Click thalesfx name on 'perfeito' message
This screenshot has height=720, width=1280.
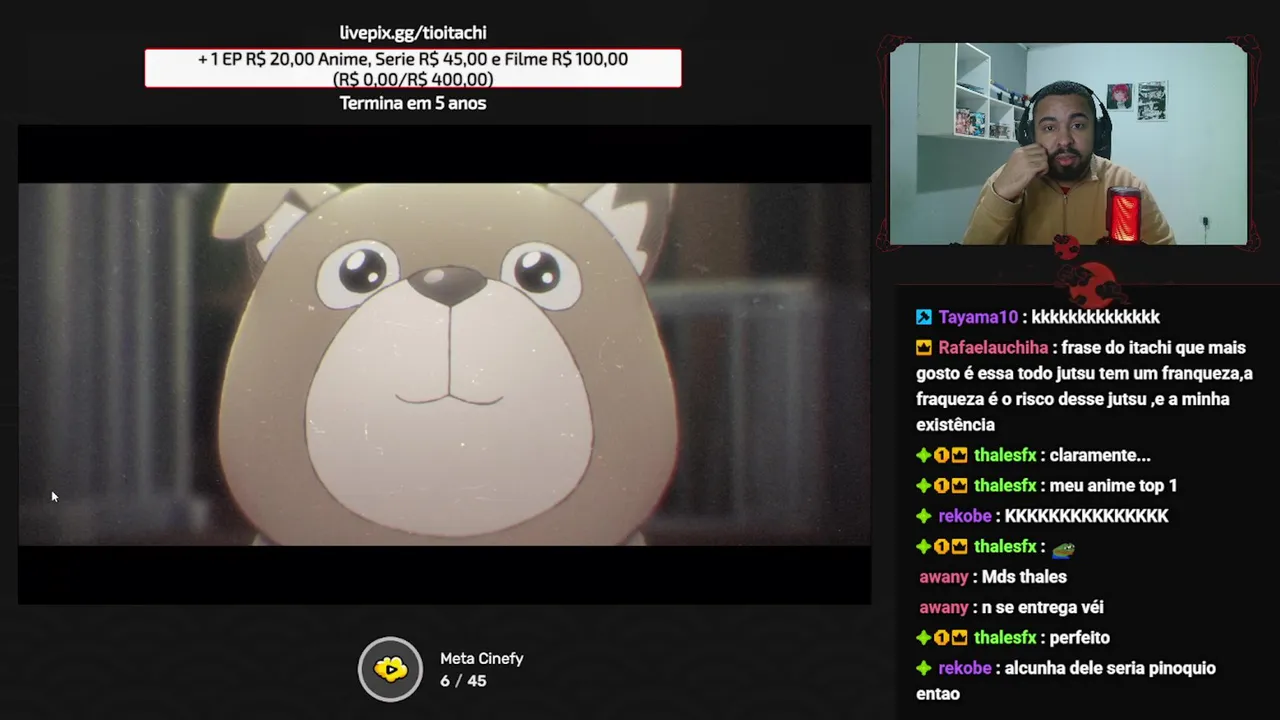pyautogui.click(x=1005, y=638)
